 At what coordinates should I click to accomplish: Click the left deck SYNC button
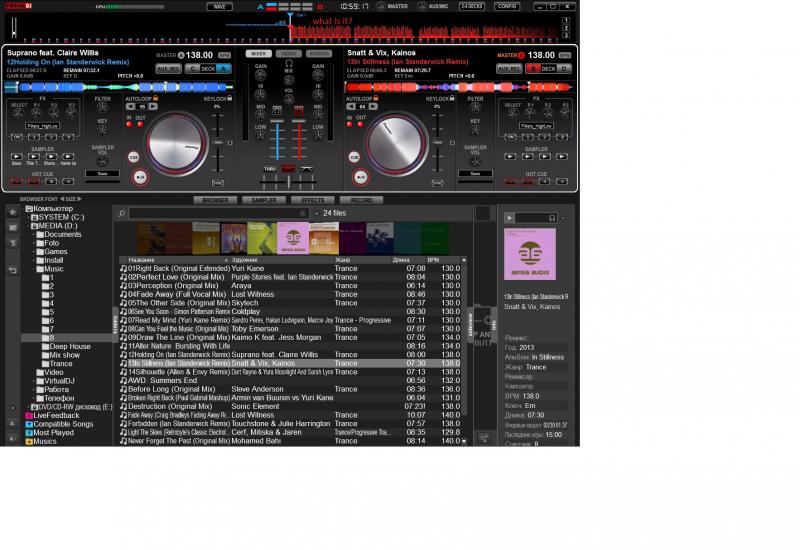point(217,183)
